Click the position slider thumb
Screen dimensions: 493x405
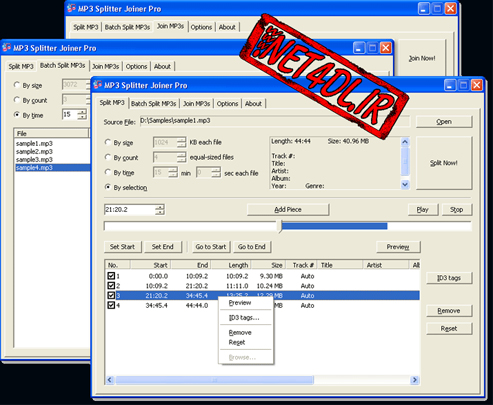pyautogui.click(x=281, y=226)
